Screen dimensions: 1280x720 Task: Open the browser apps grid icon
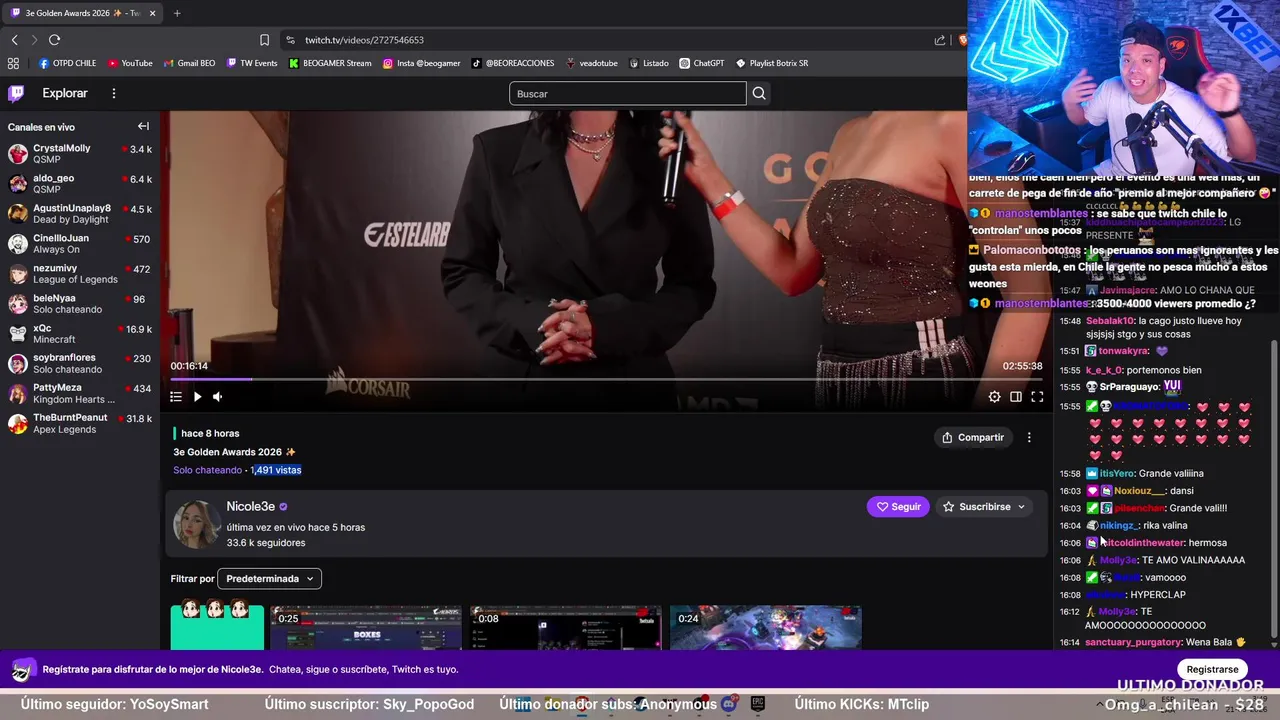(13, 63)
